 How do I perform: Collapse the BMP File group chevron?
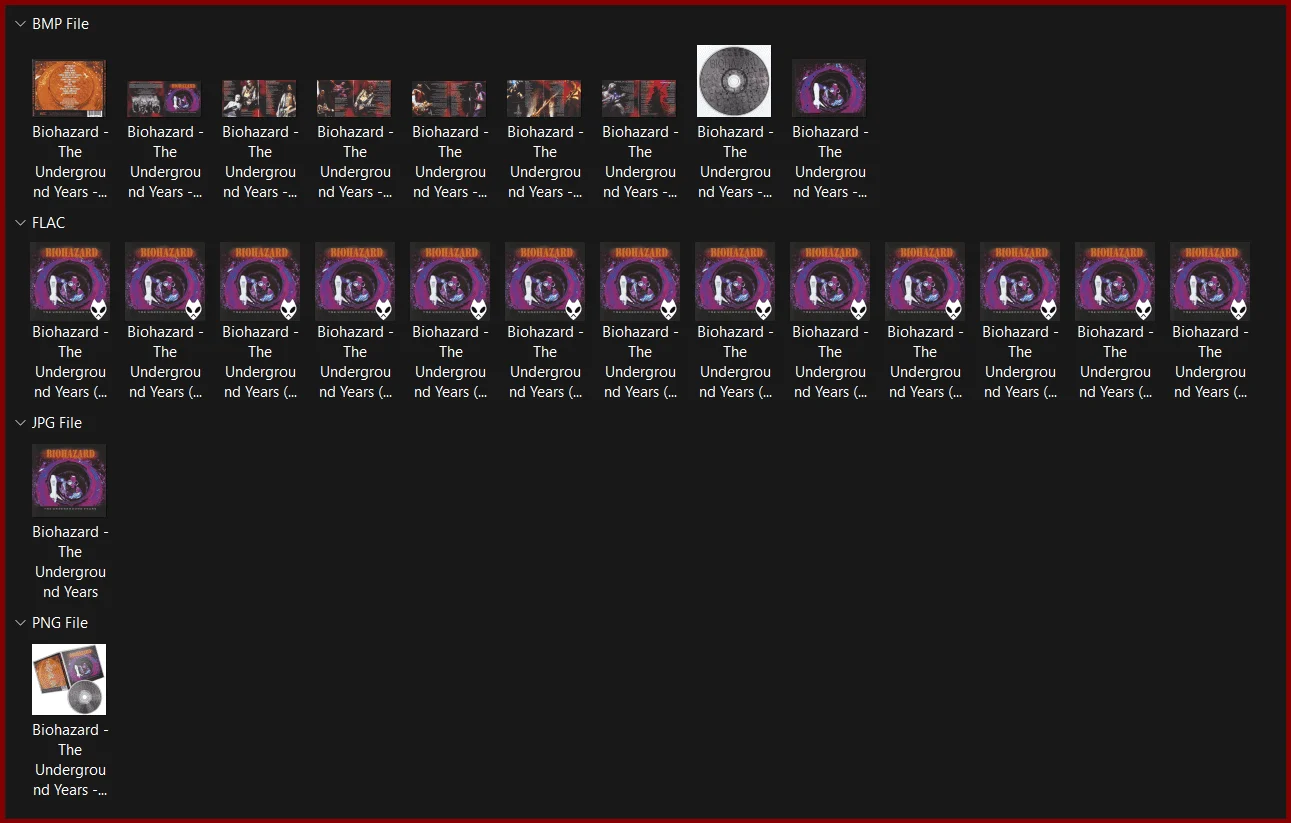pyautogui.click(x=20, y=24)
